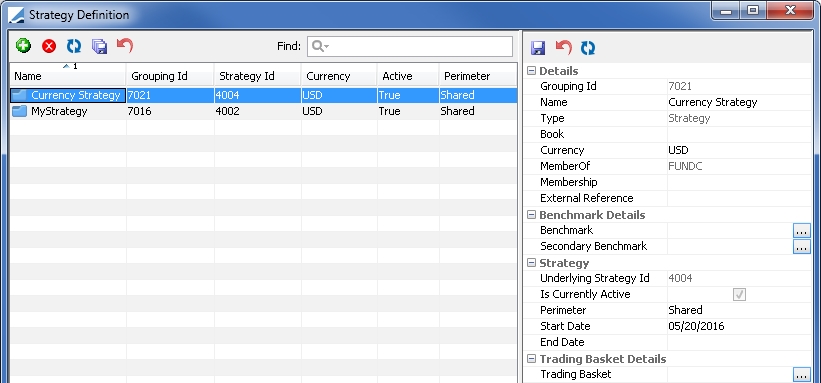Click the End Date value field
Viewport: 821px width, 383px height.
tap(739, 342)
